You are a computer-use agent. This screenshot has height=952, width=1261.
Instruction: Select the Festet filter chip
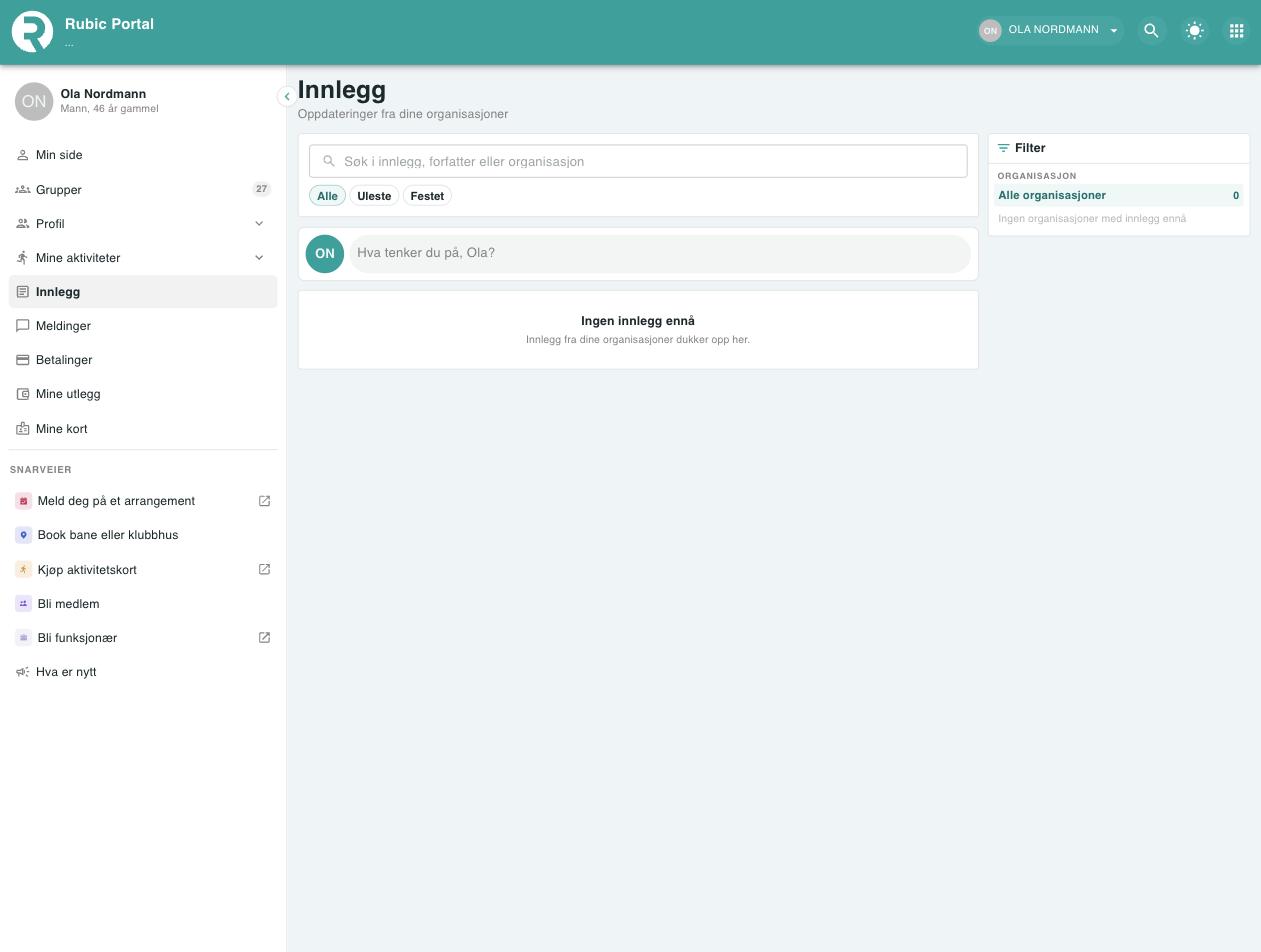tap(427, 196)
